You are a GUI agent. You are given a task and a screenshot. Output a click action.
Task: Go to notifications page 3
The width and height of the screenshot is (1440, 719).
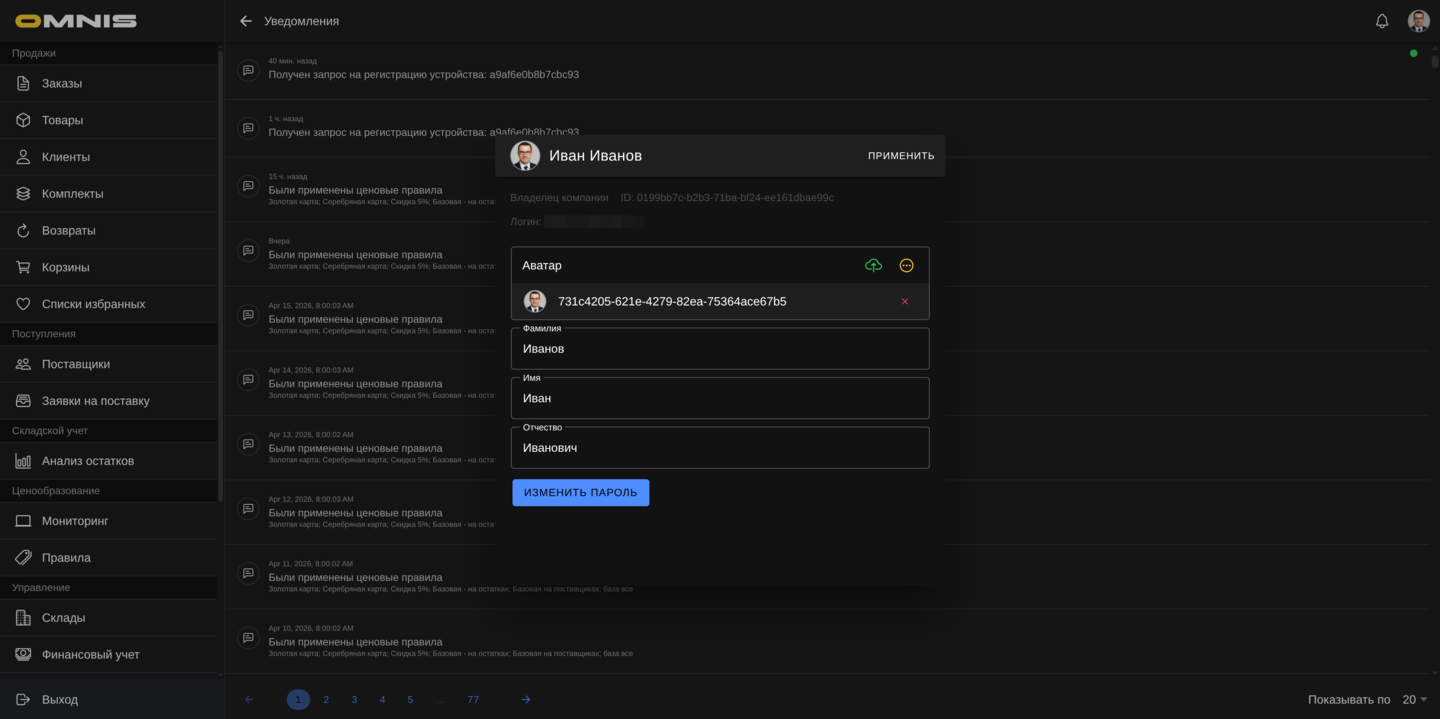[x=354, y=700]
